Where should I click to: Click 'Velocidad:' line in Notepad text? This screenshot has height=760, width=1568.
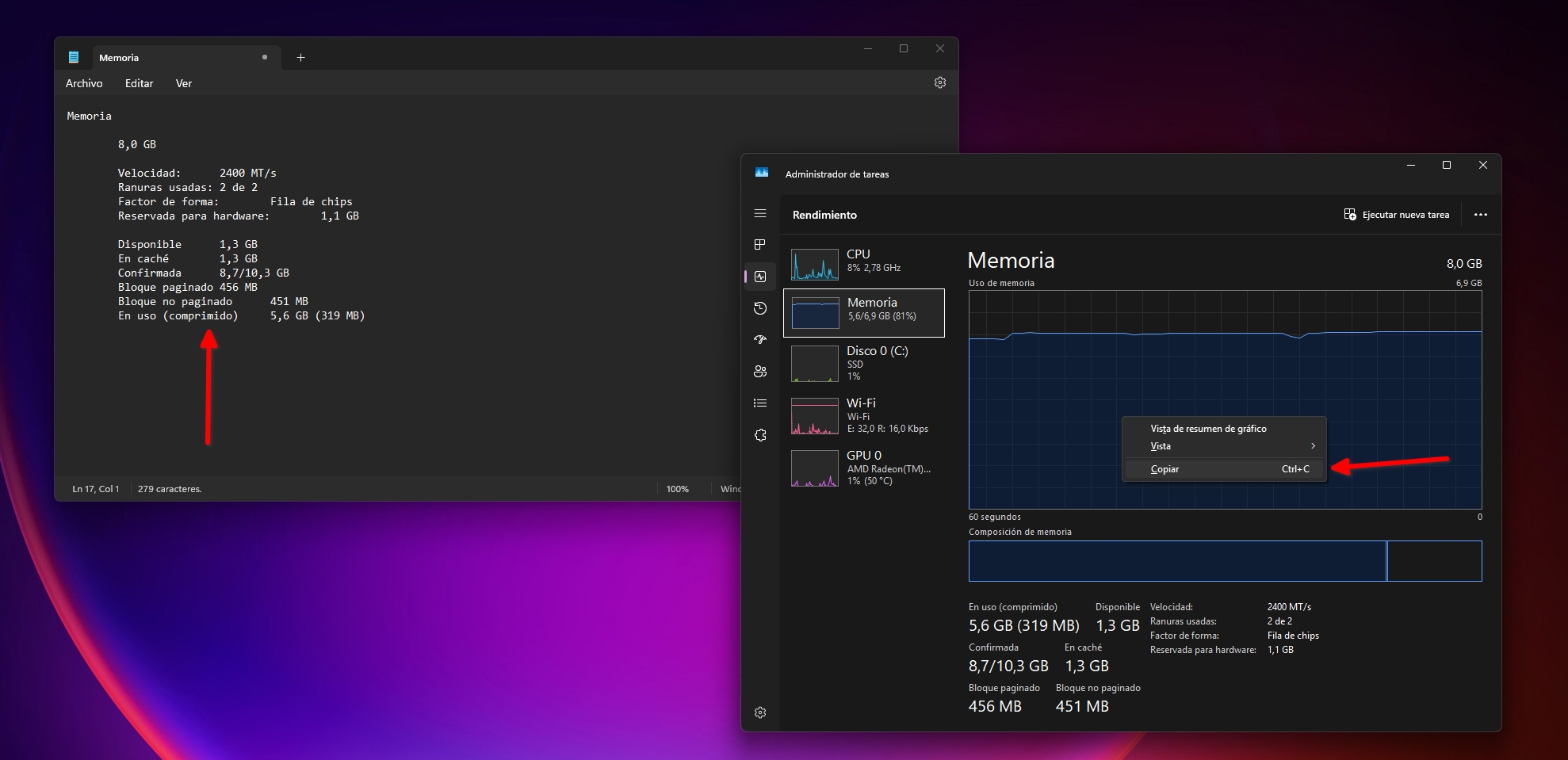coord(197,173)
